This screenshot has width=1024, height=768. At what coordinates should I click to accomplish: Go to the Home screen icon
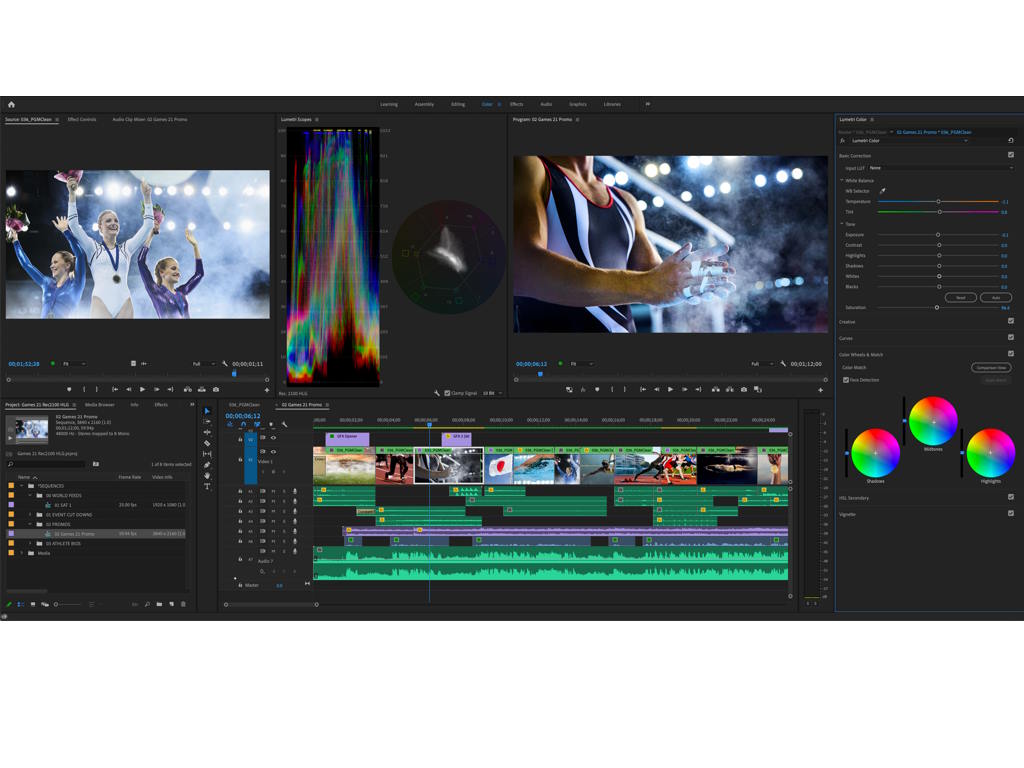tap(11, 104)
